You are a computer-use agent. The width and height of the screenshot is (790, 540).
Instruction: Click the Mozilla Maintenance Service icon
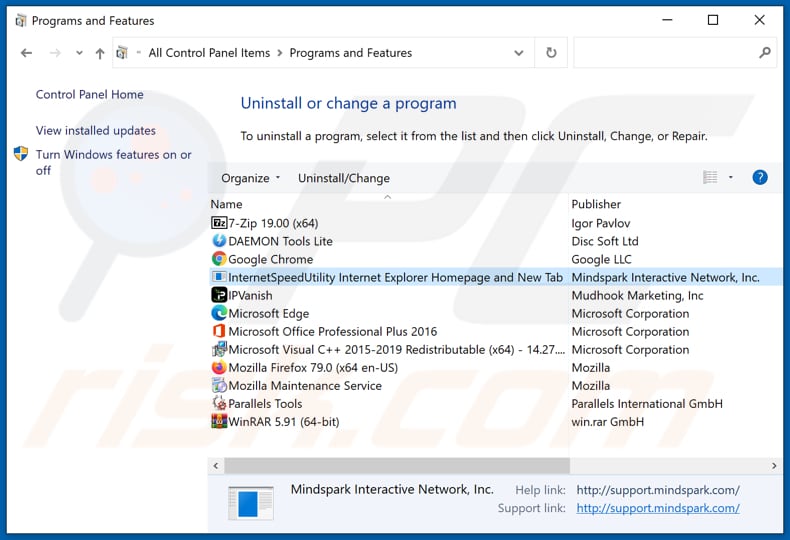(219, 385)
